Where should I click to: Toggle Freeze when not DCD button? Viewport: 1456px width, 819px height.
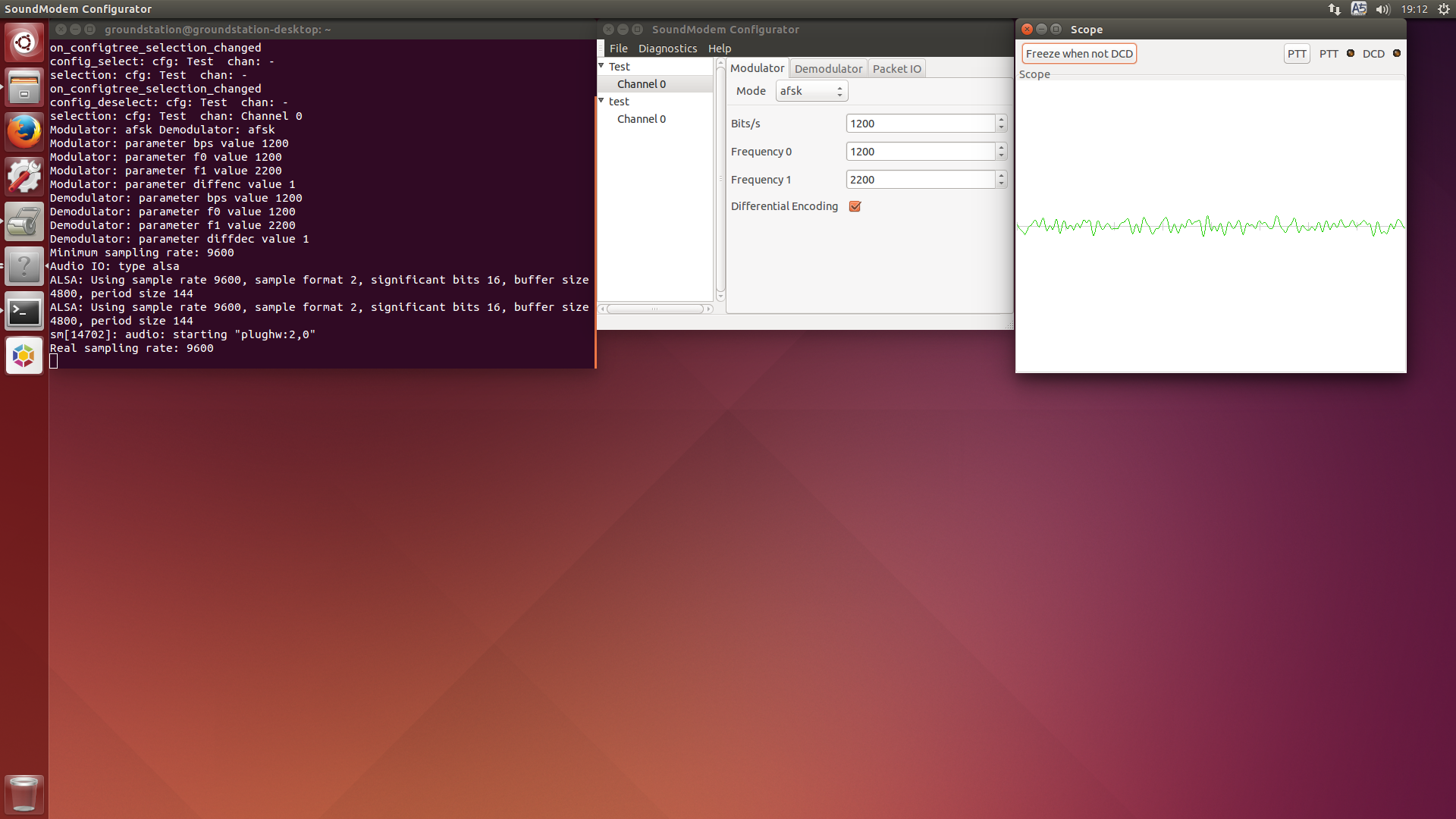pos(1079,54)
